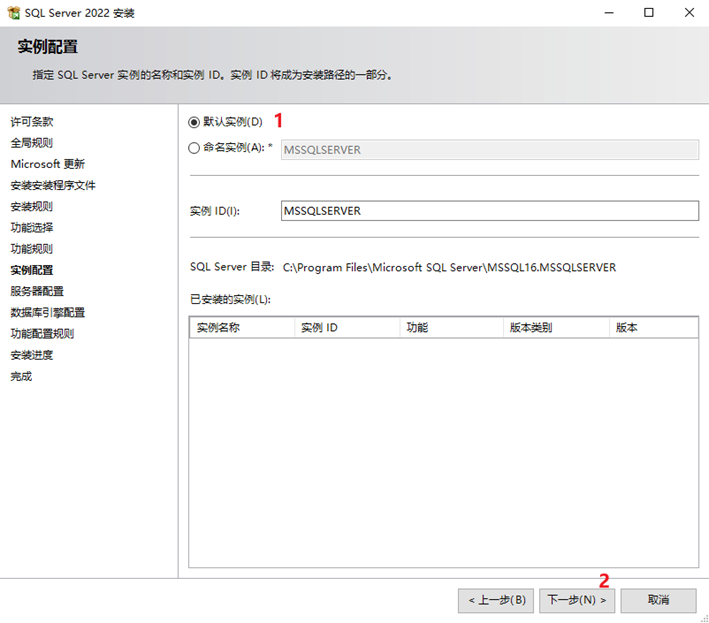Image resolution: width=709 pixels, height=623 pixels.
Task: Open 安装安装程序文件 step in sidebar
Action: pos(53,185)
